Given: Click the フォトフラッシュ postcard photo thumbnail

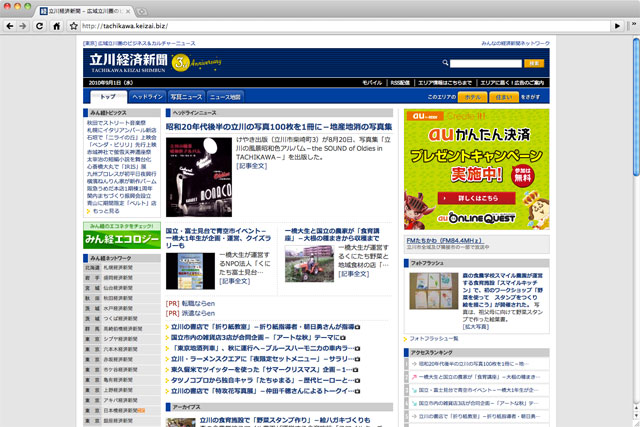Looking at the screenshot, I should [433, 291].
